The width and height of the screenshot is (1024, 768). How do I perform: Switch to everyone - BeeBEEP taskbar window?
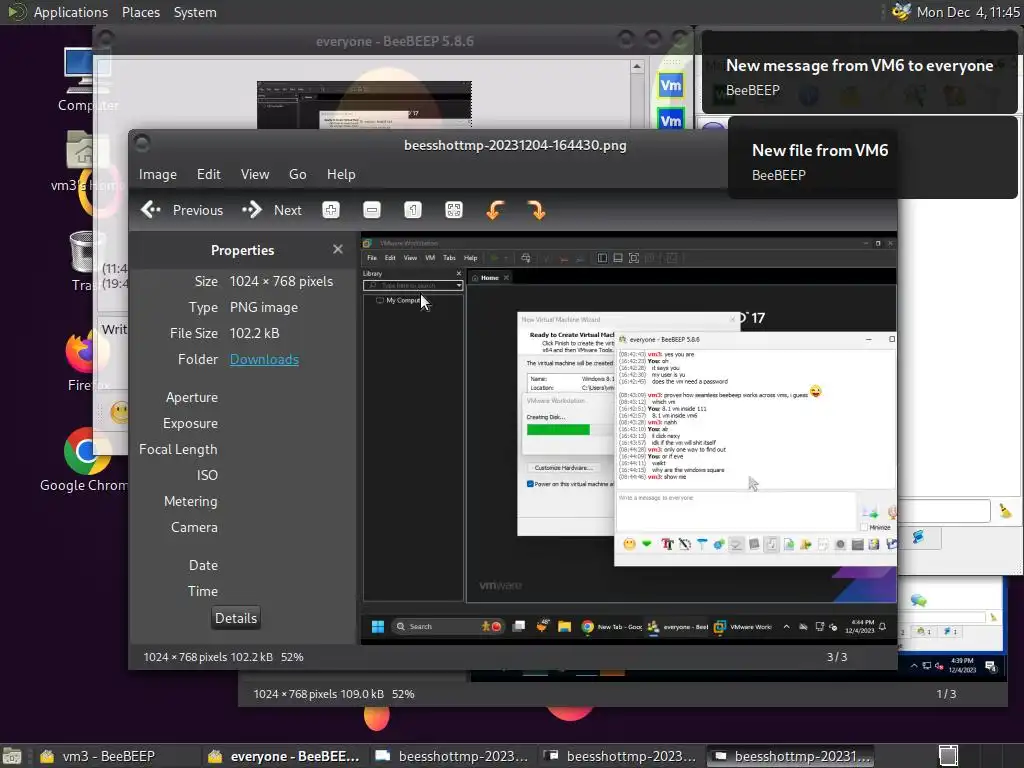coord(285,756)
